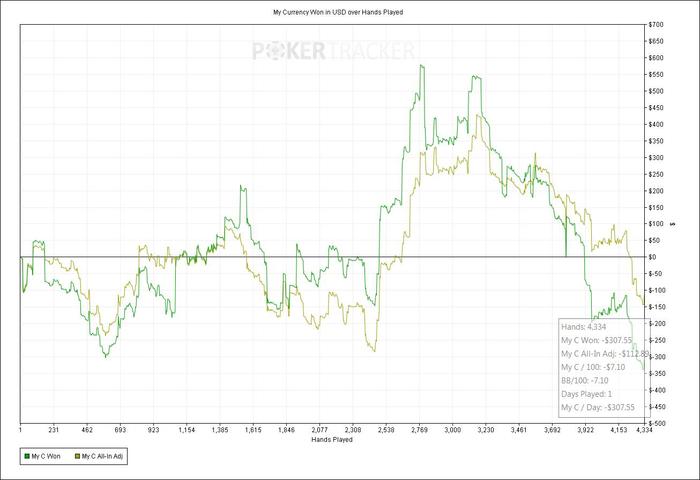Screen dimensions: 700x480
Task: Click the 4,153 x-axis tick label
Action: (619, 430)
